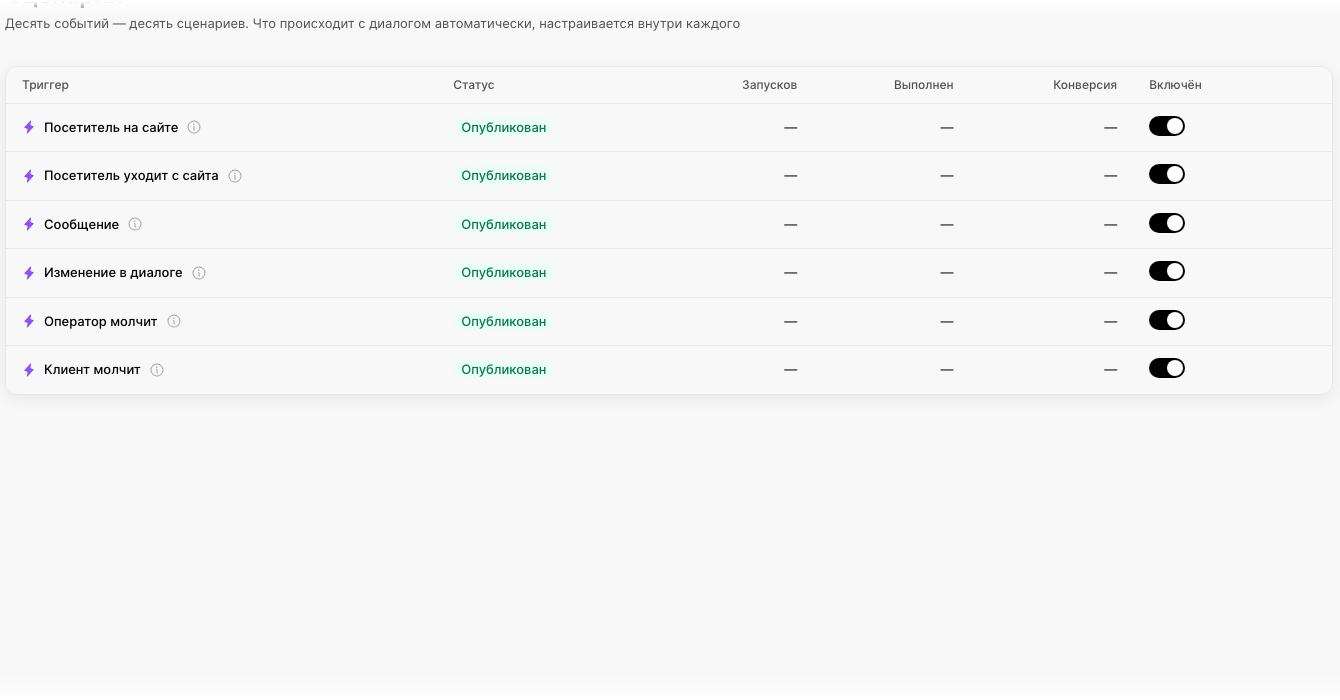Disable the «Оператор молчит» toggle
Image resolution: width=1340 pixels, height=700 pixels.
pos(1167,320)
